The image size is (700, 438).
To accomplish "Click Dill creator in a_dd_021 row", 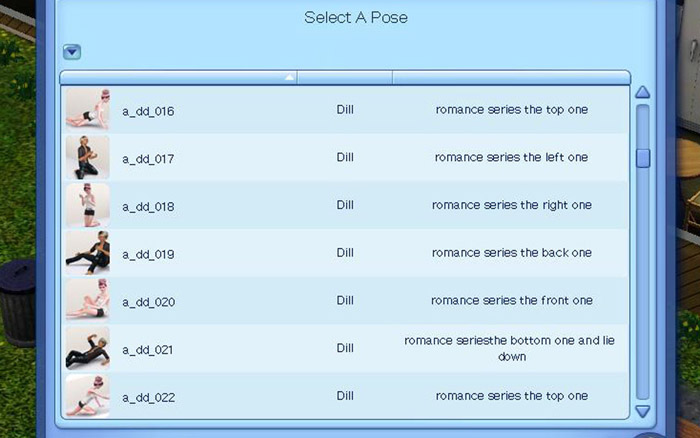I will [x=345, y=348].
